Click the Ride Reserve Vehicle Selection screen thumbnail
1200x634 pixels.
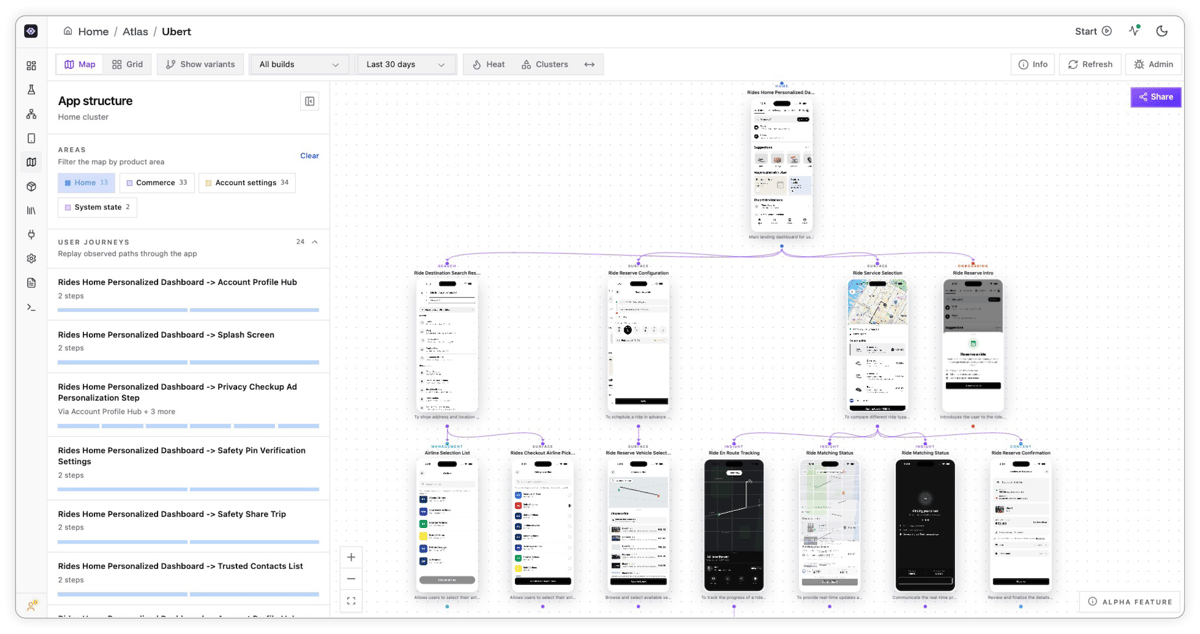[x=638, y=525]
